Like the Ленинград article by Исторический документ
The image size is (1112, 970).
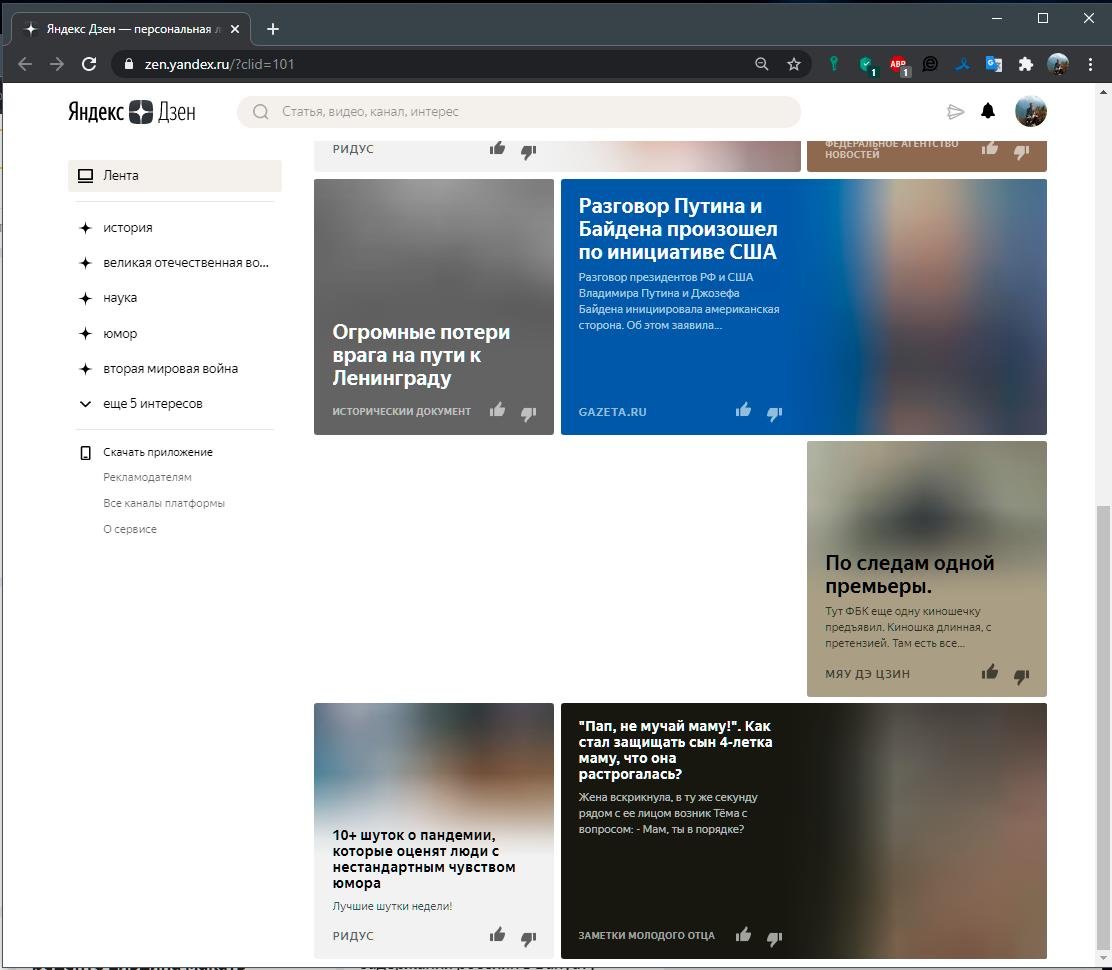[x=497, y=410]
